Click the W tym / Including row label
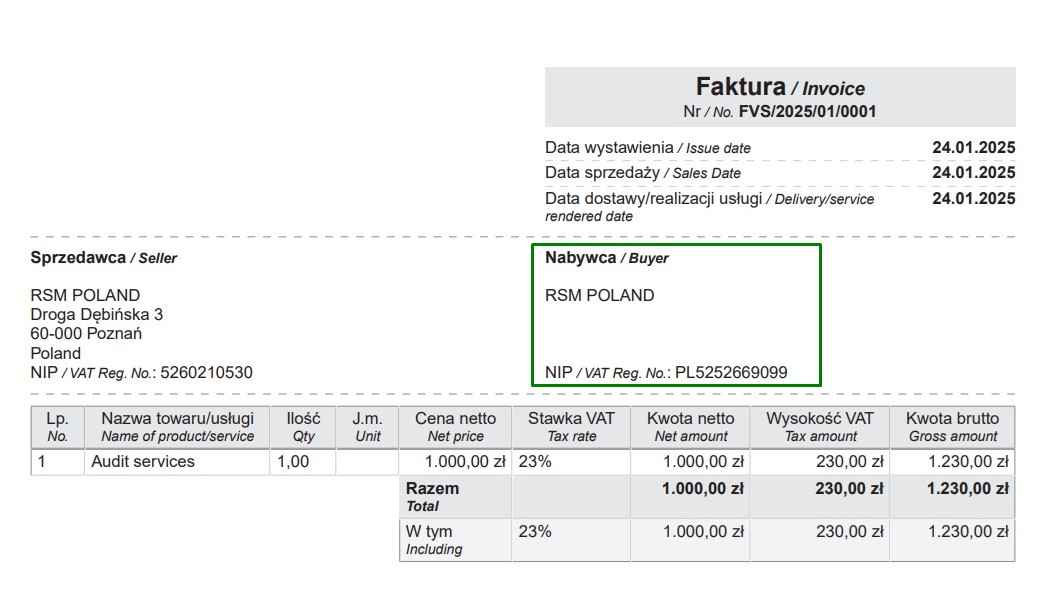1045x601 pixels. 433,539
